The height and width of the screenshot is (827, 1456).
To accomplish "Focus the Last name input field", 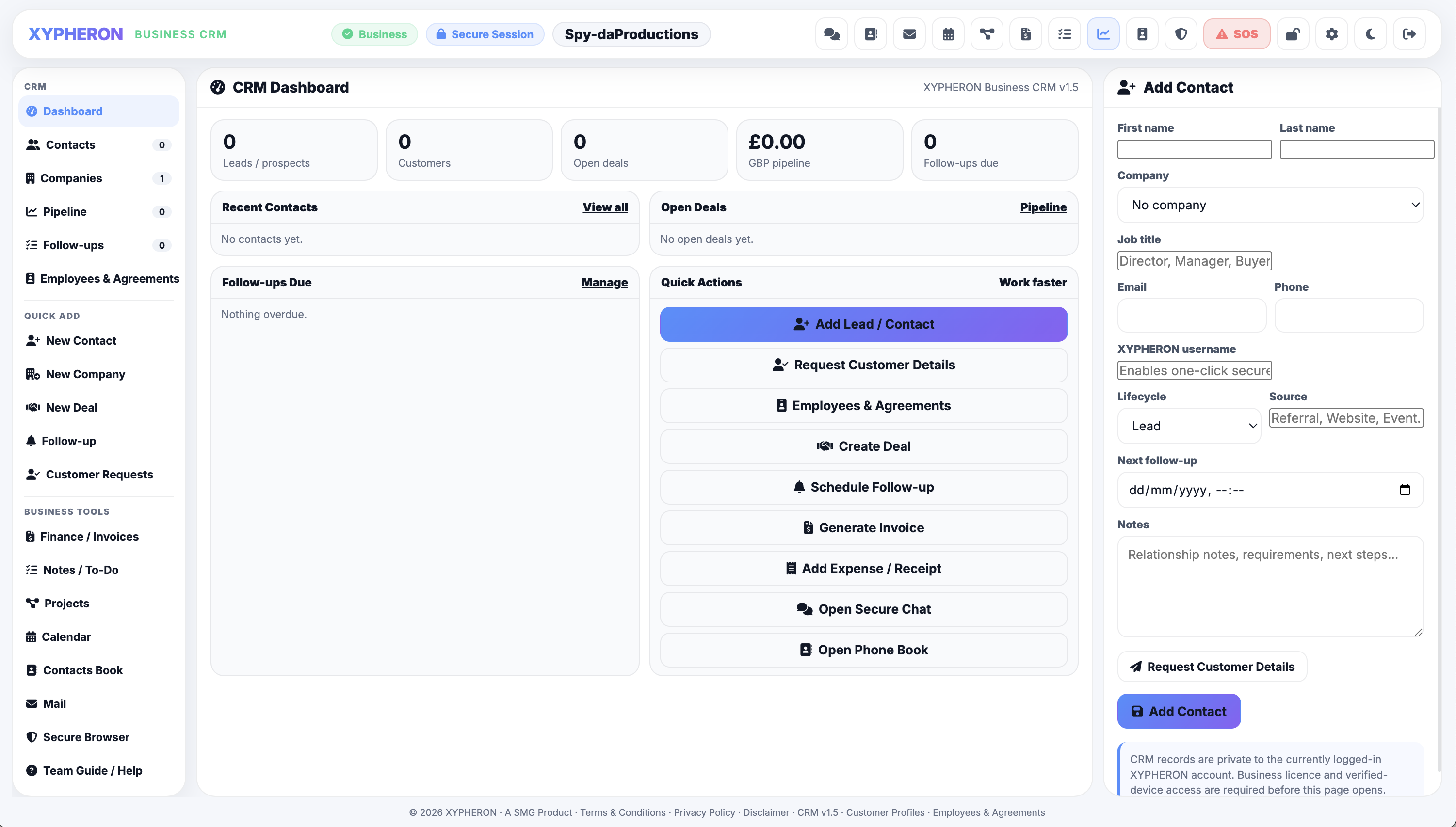I will click(1357, 149).
